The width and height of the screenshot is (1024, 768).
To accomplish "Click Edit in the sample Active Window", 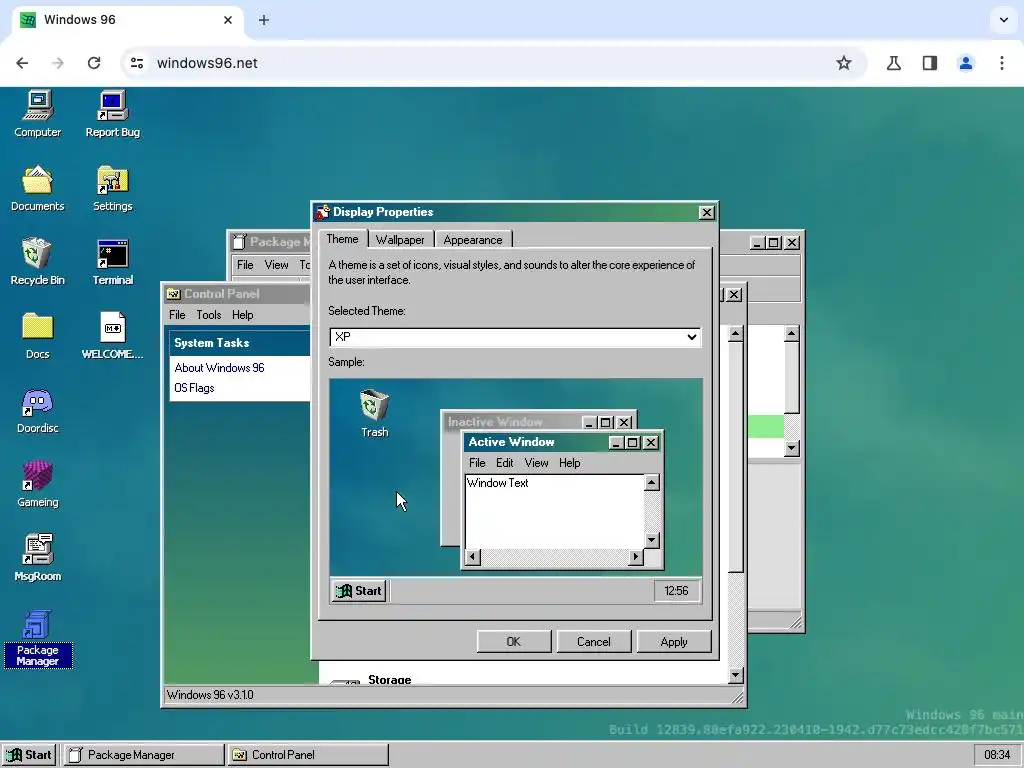I will (x=505, y=463).
